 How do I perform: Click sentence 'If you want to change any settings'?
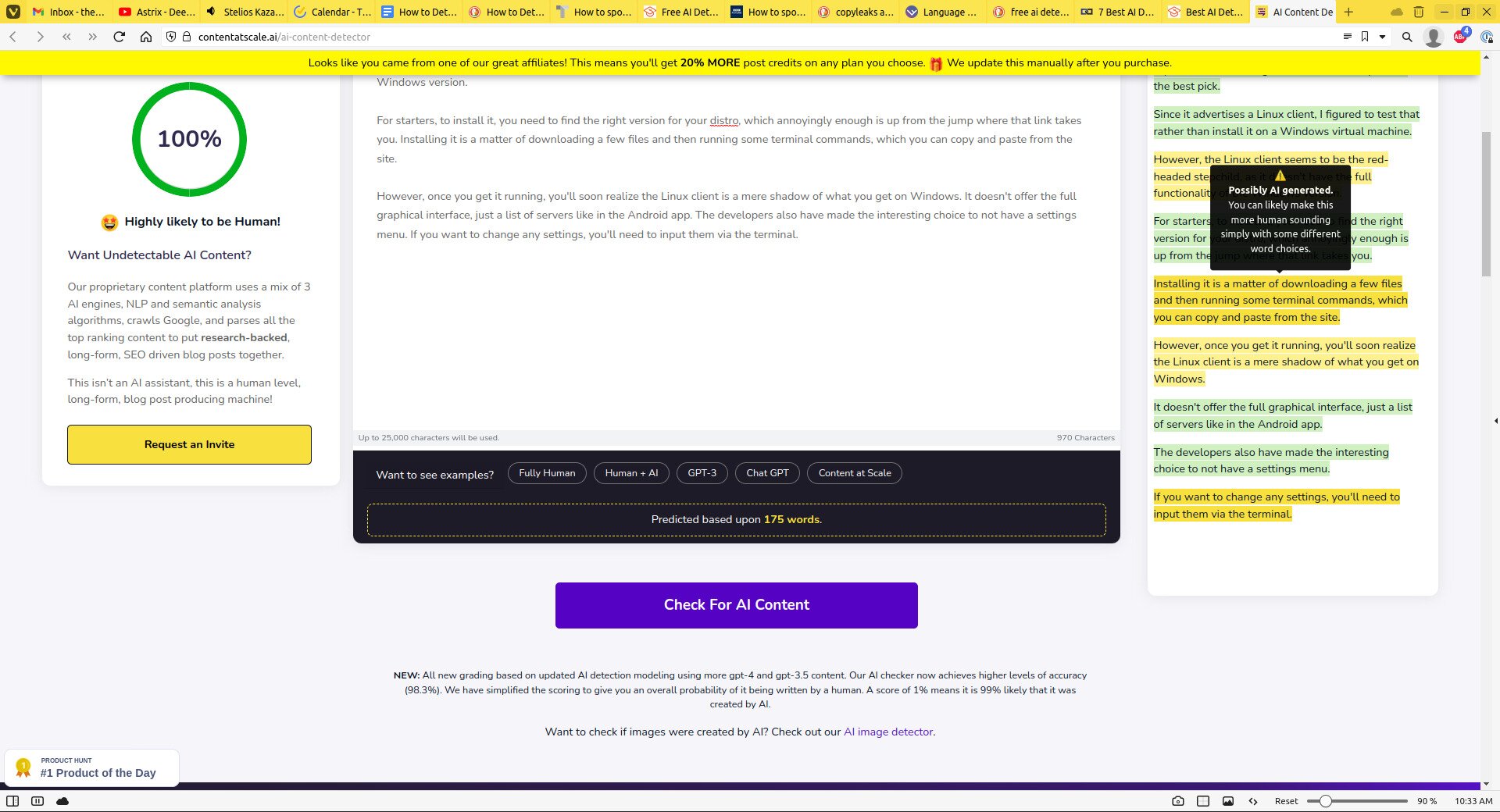[x=1277, y=505]
